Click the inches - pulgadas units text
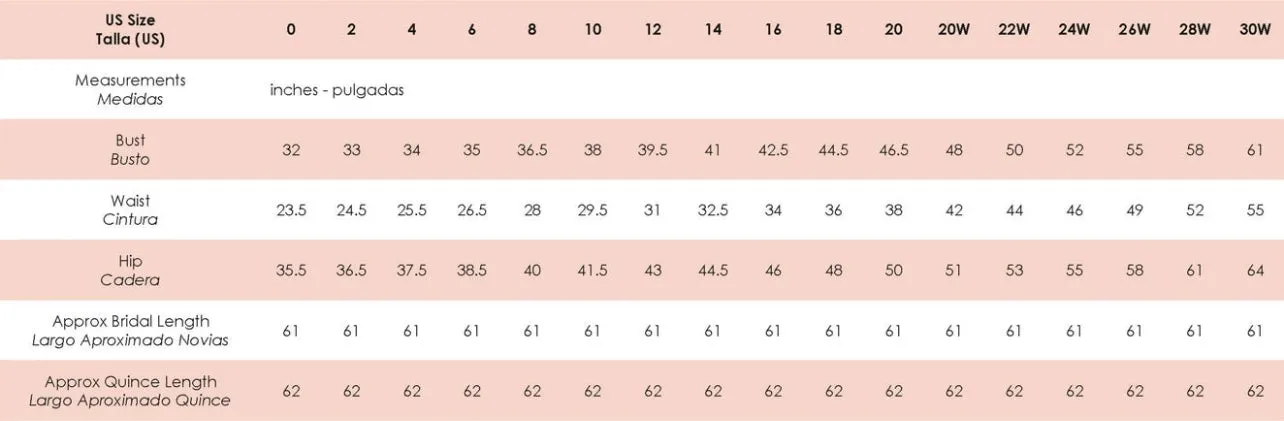The height and width of the screenshot is (421, 1284). (x=337, y=90)
